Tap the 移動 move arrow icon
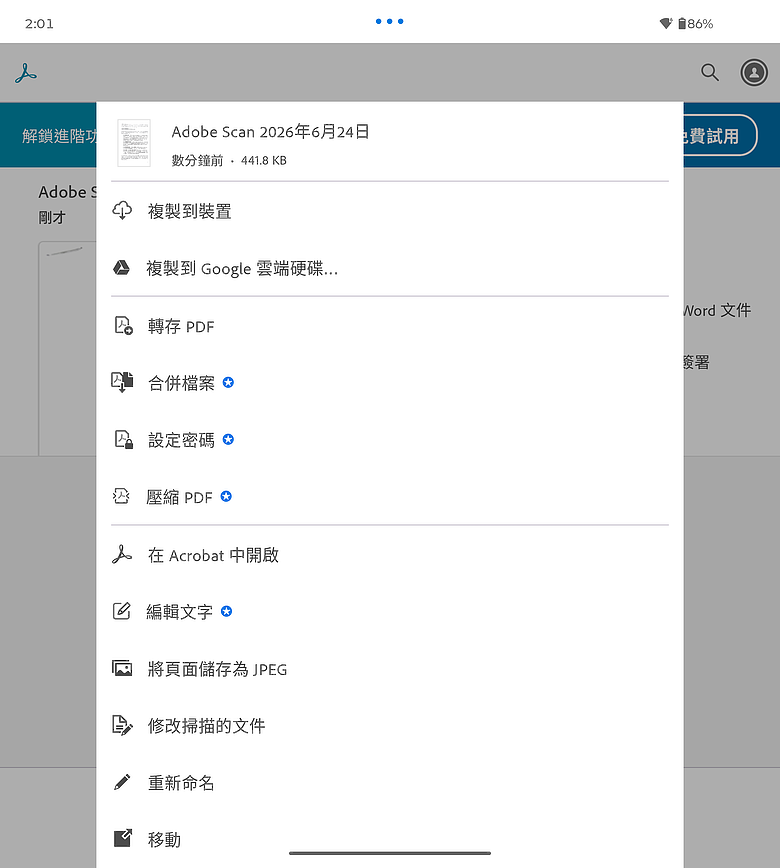 [x=123, y=838]
